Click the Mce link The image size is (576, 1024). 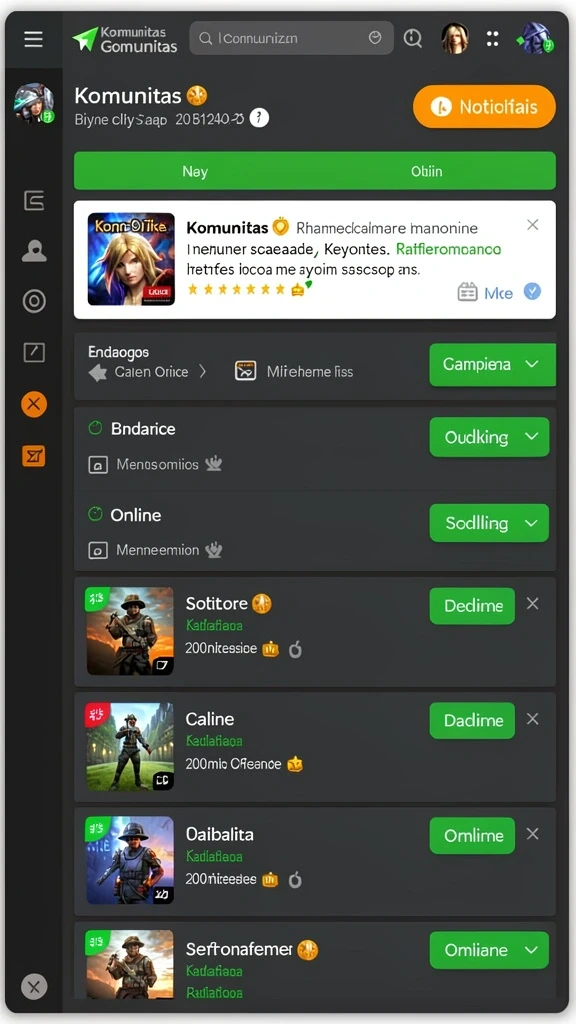[x=498, y=293]
